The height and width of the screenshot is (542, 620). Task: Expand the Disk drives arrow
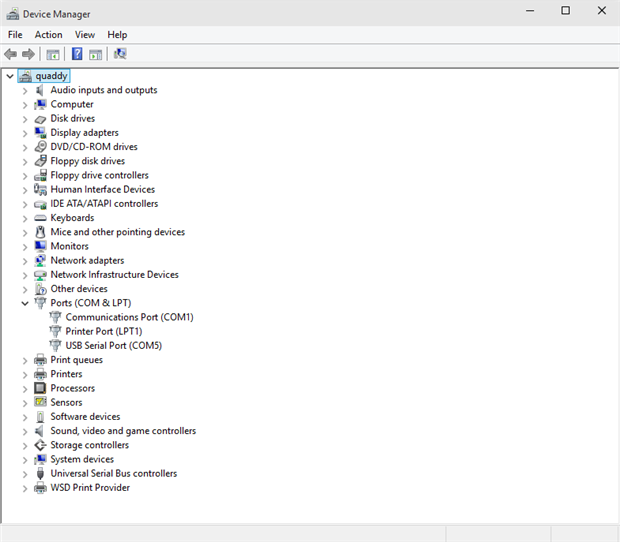(25, 119)
